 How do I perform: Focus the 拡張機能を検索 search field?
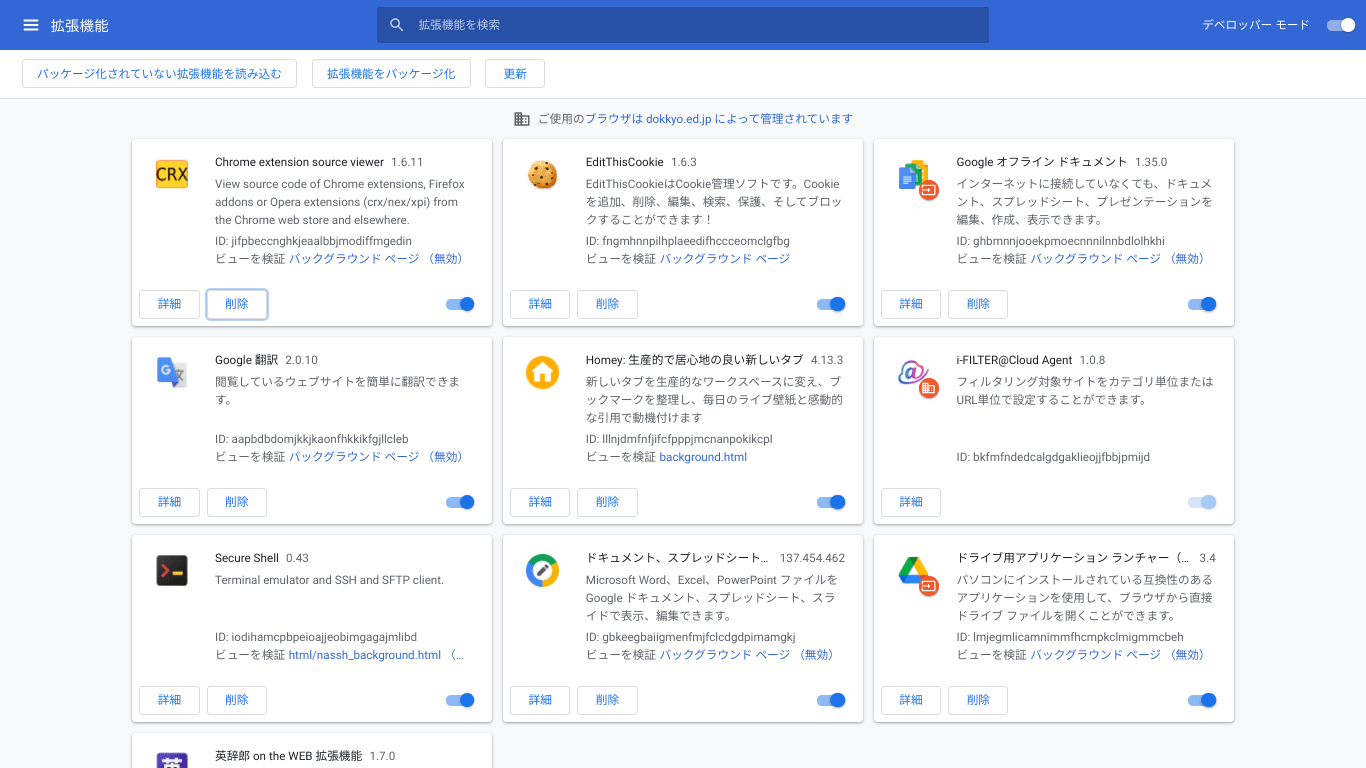(x=682, y=25)
